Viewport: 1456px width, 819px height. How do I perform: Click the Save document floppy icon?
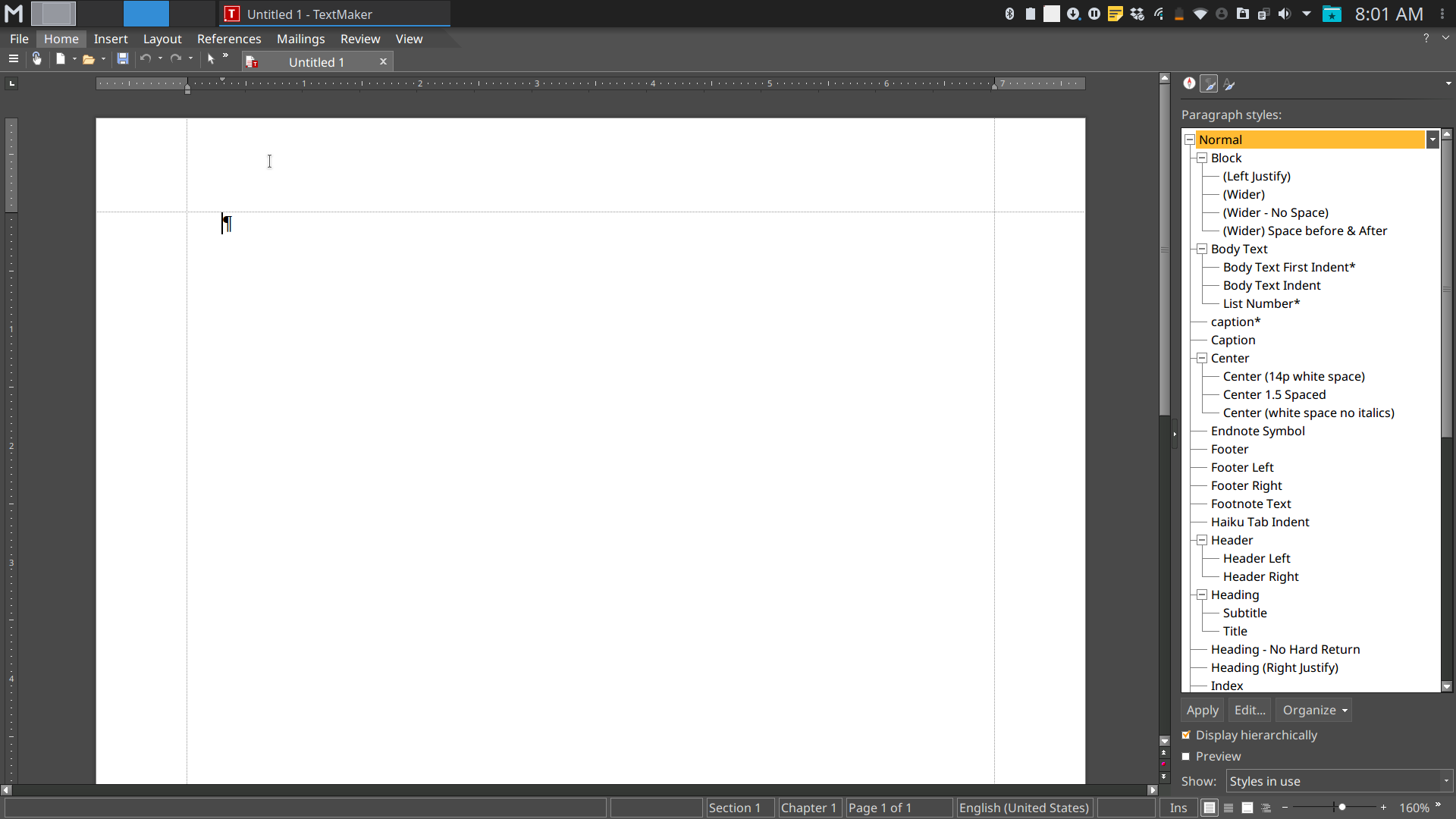point(123,58)
